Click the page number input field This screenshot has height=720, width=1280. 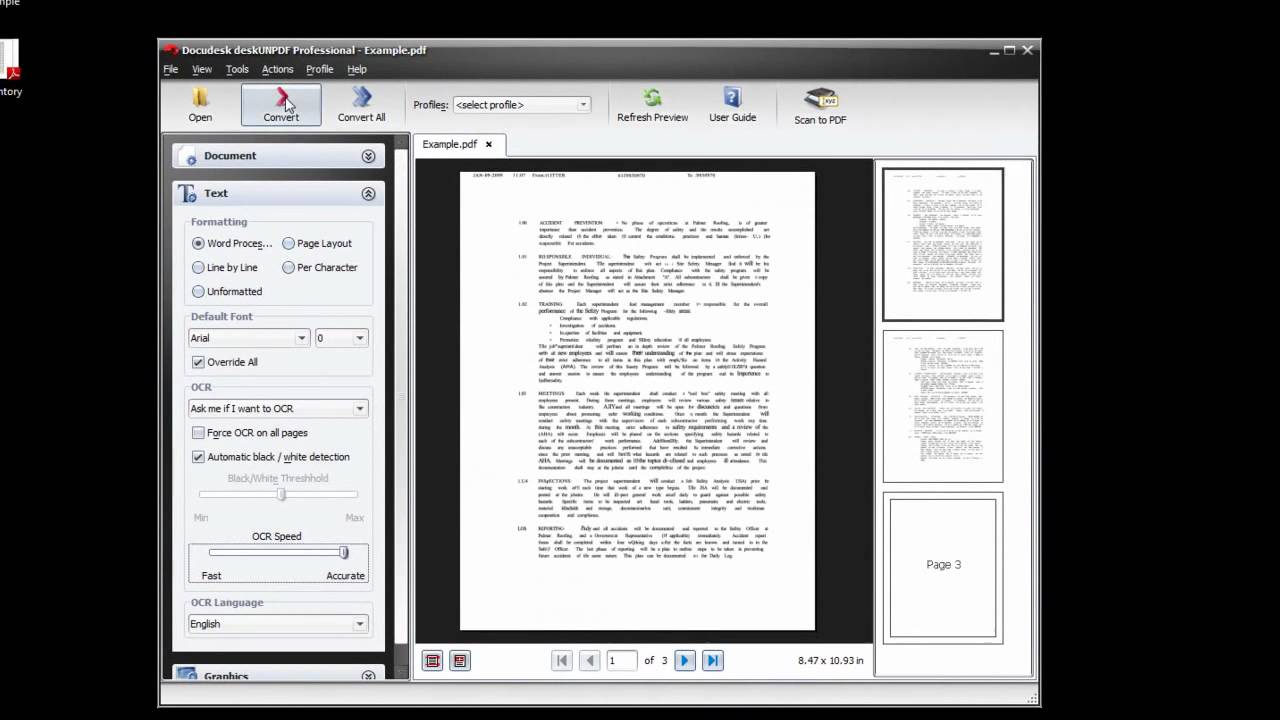621,660
